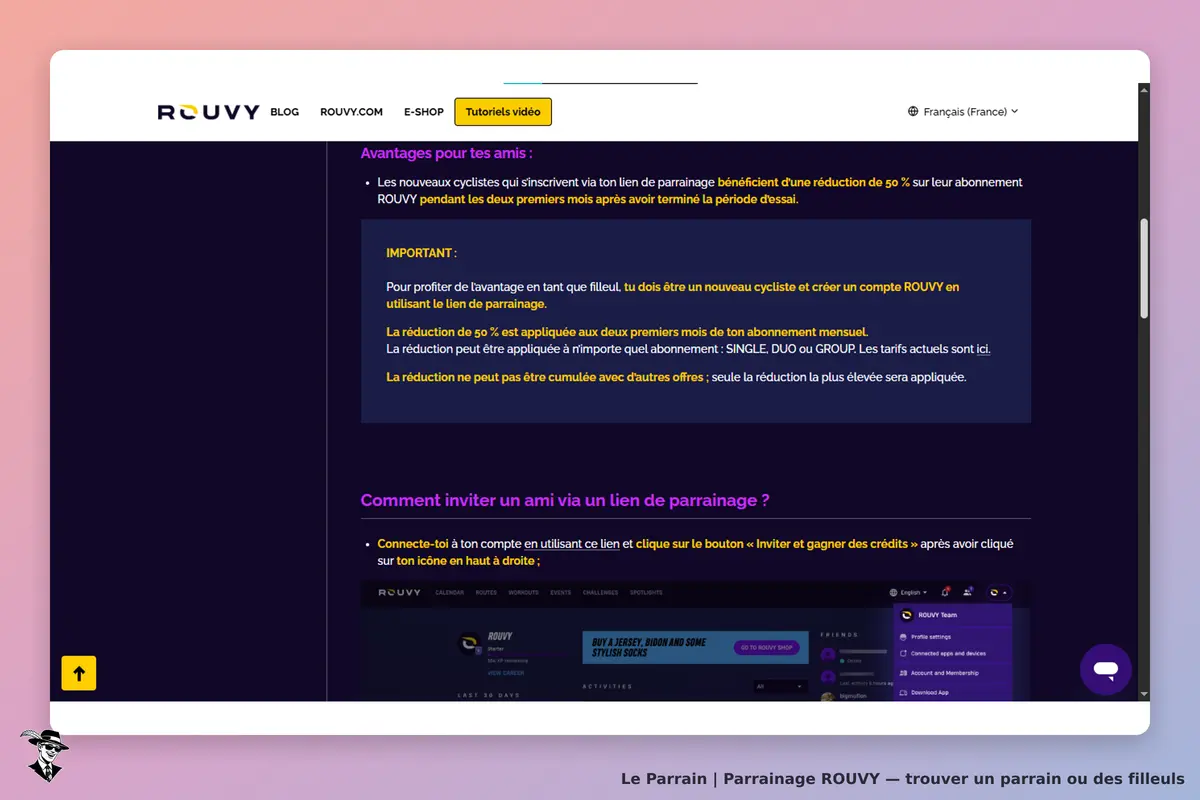Image resolution: width=1200 pixels, height=800 pixels.
Task: Expand the Français (France) language dropdown
Action: pos(963,112)
